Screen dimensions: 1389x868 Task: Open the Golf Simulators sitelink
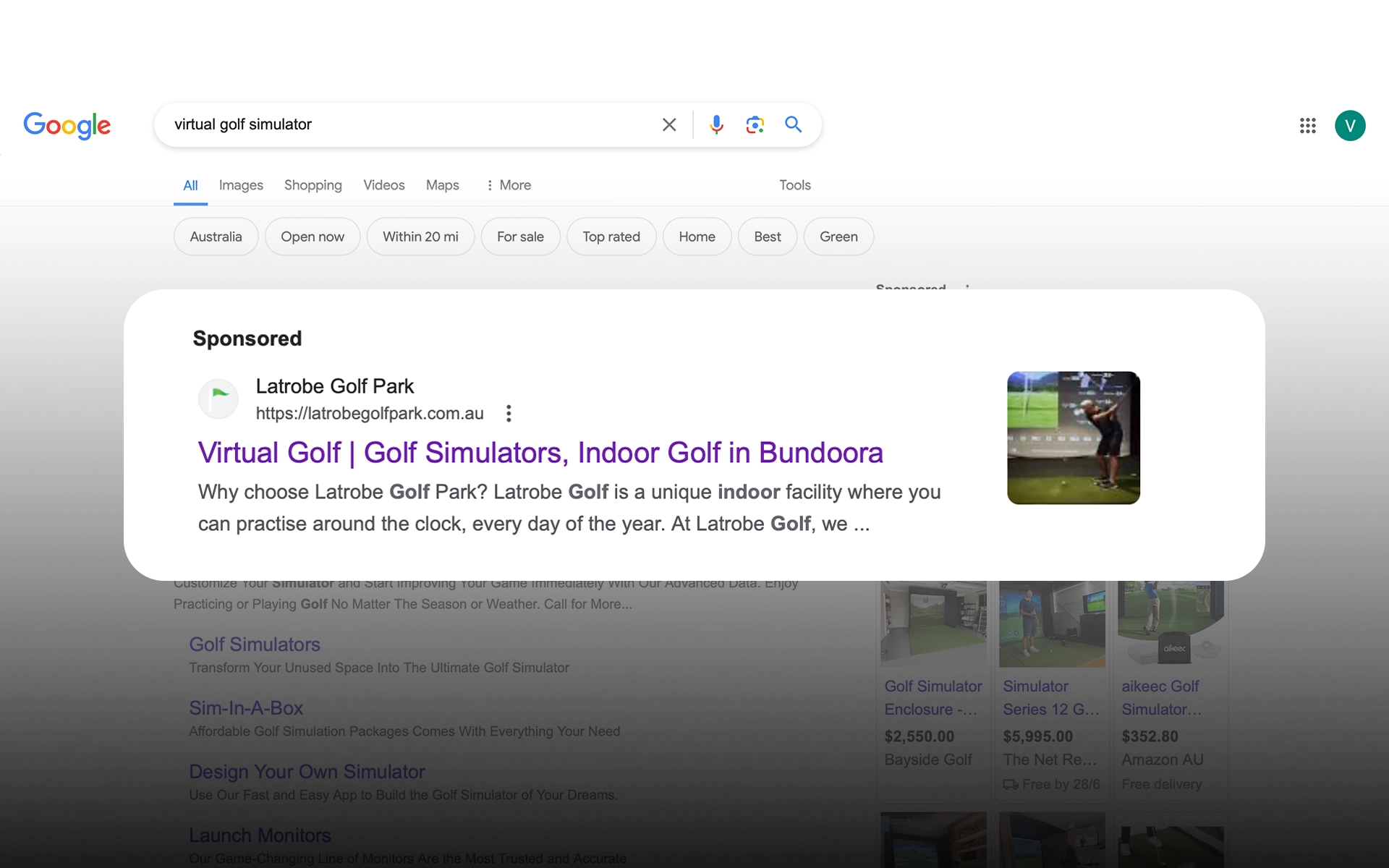(x=255, y=644)
